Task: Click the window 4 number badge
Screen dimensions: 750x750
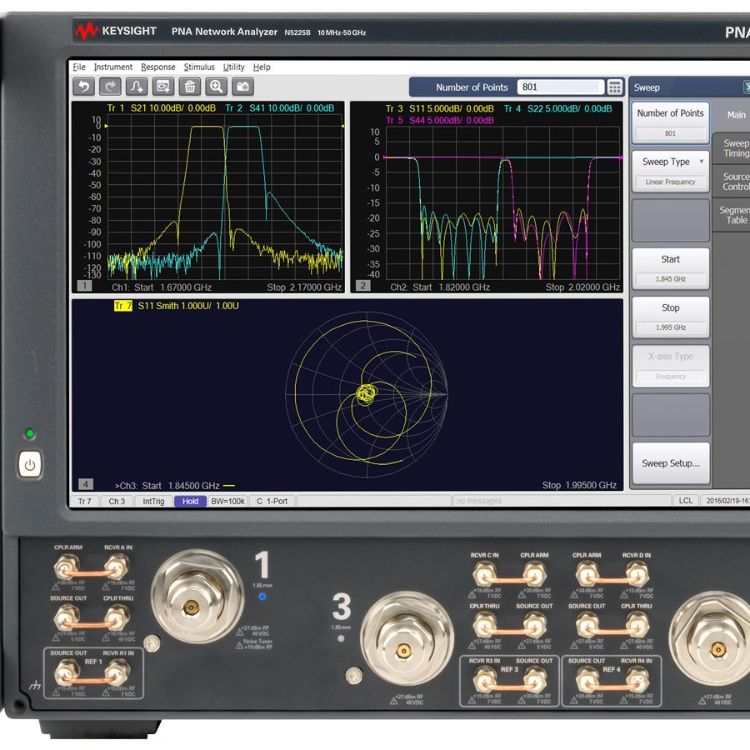Action: click(86, 484)
